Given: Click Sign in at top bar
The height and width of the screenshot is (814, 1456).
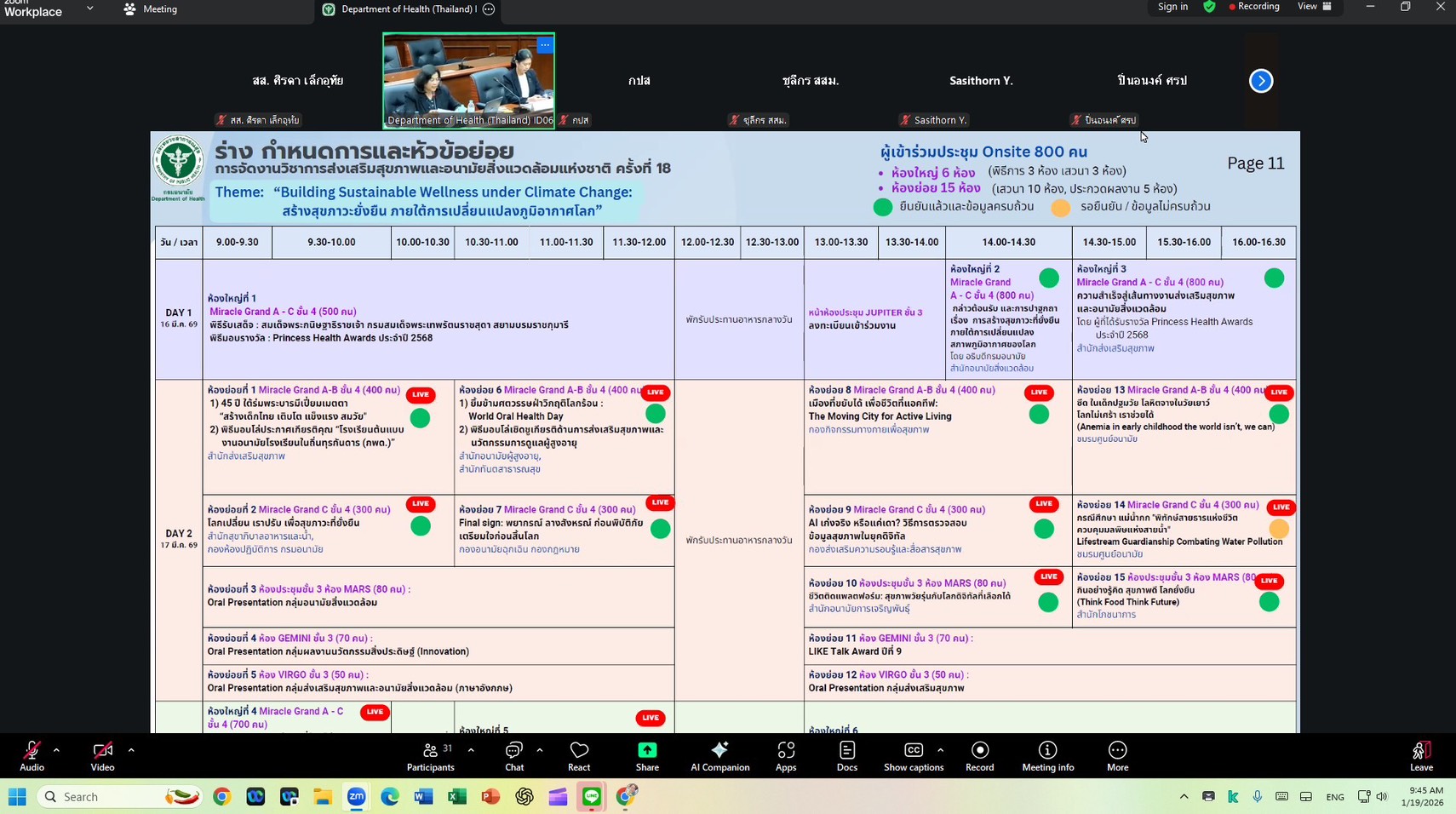Looking at the screenshot, I should [1172, 7].
